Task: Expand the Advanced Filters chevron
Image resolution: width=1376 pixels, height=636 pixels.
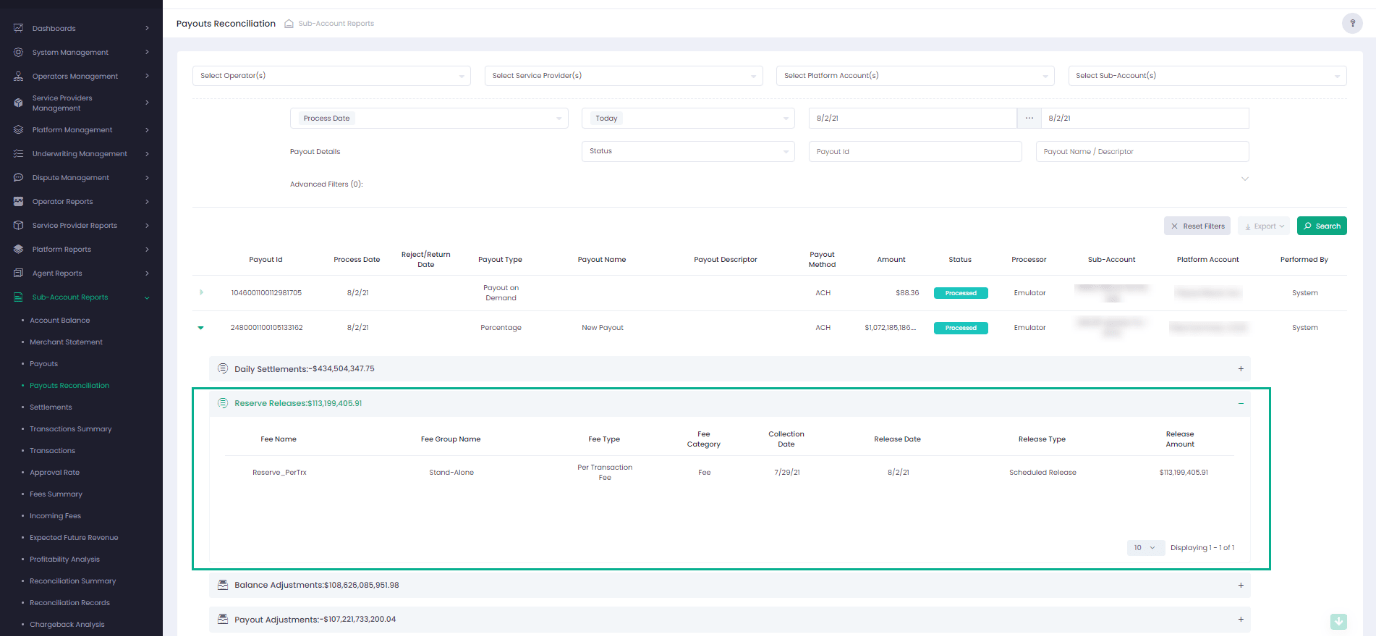Action: (1244, 179)
